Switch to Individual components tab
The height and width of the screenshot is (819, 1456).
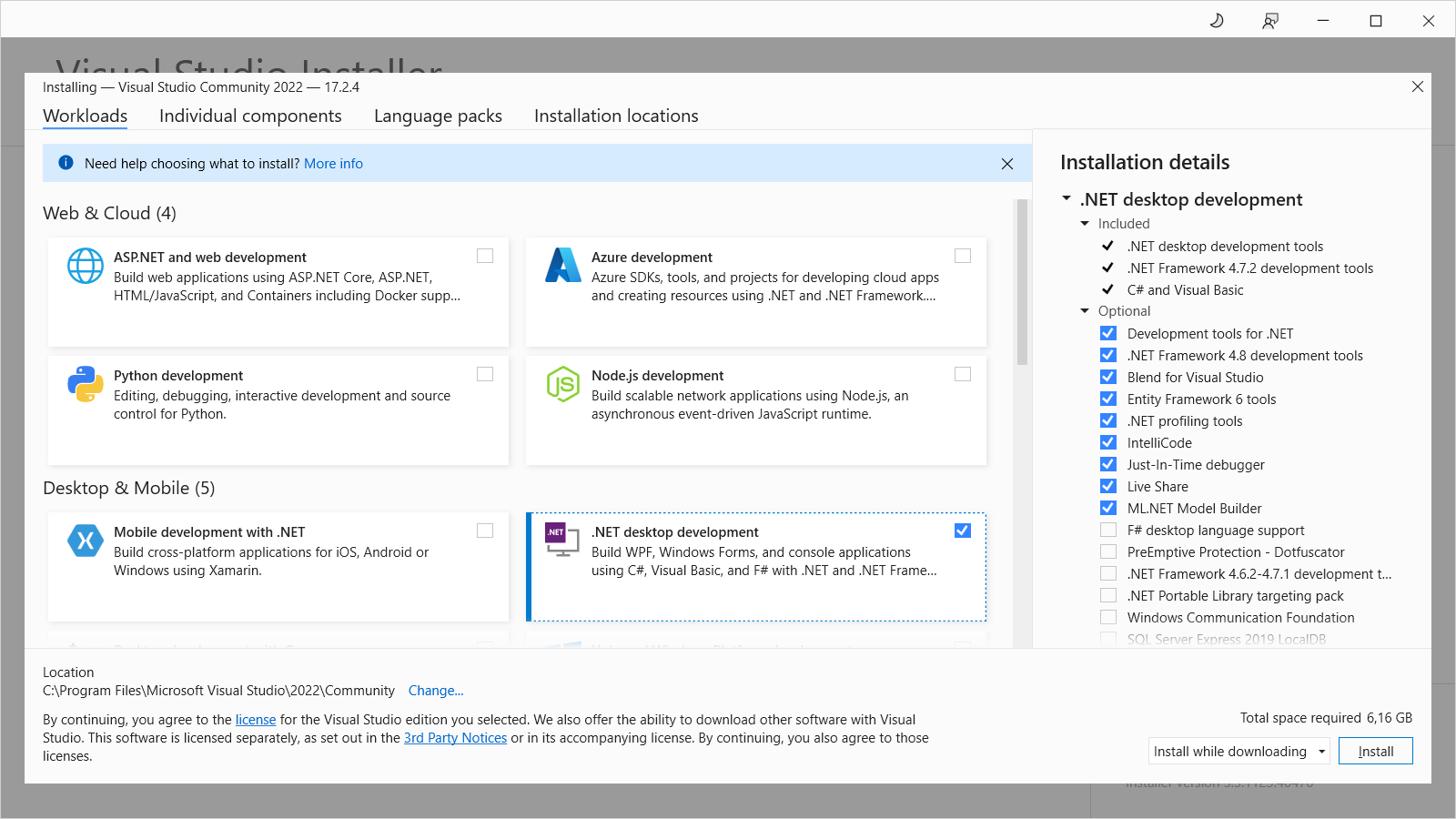coord(250,116)
